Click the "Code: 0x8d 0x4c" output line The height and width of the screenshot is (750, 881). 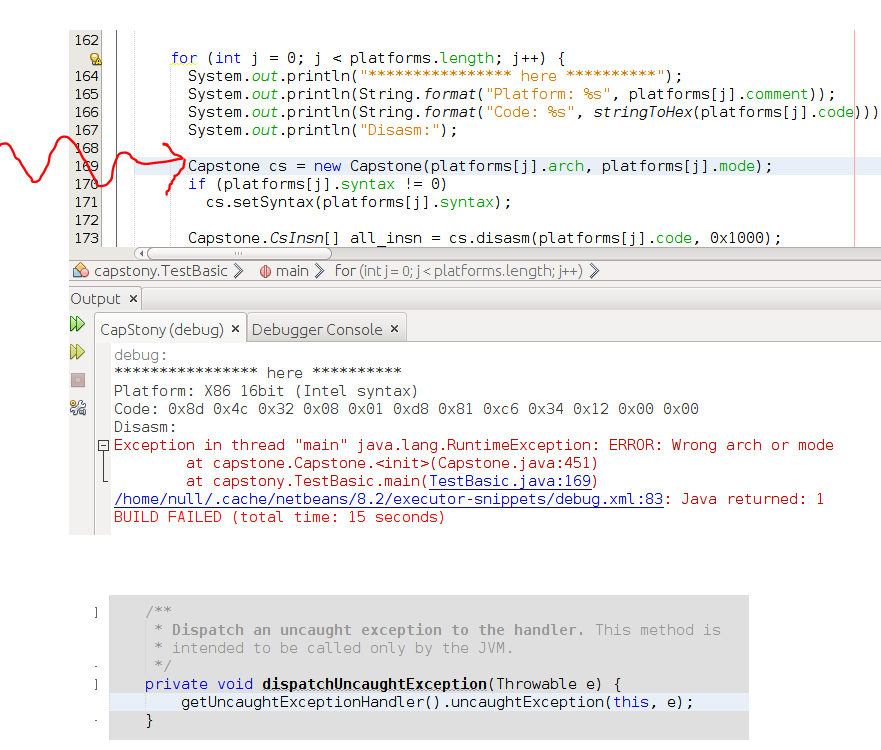406,409
